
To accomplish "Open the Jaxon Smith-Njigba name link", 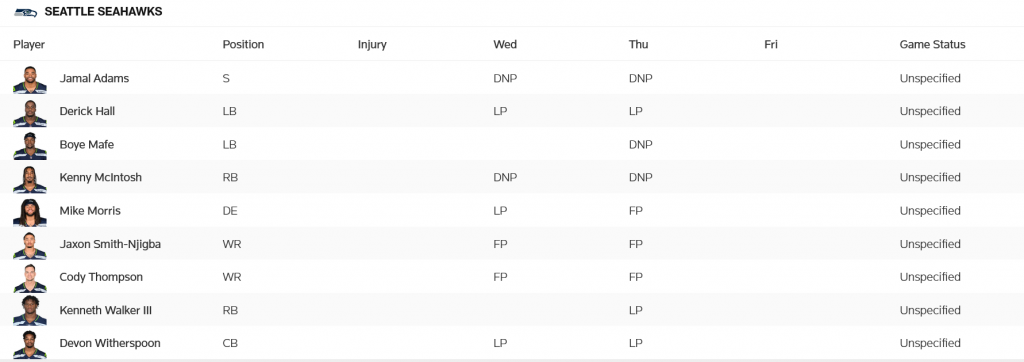I will (110, 244).
